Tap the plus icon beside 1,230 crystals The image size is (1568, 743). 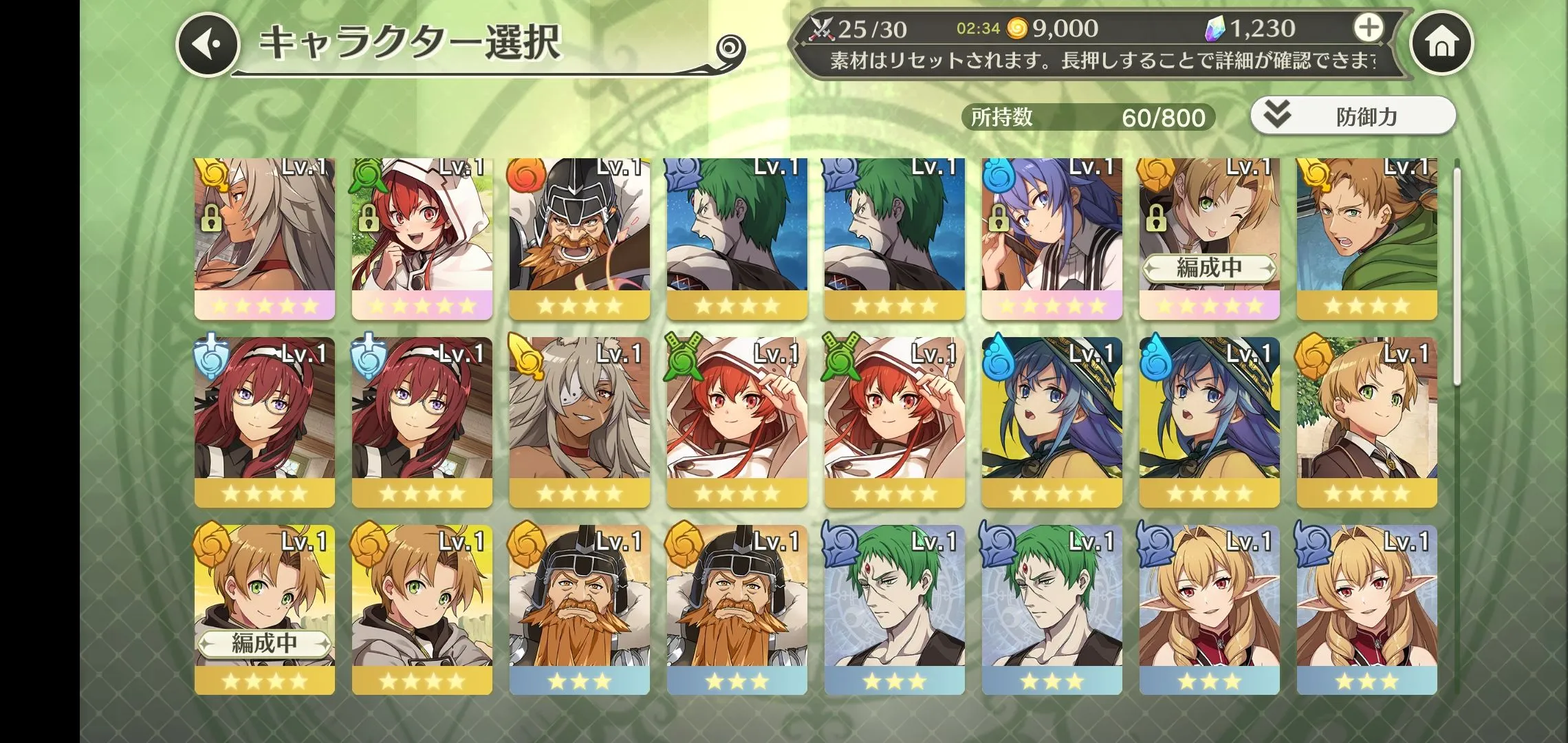1368,28
